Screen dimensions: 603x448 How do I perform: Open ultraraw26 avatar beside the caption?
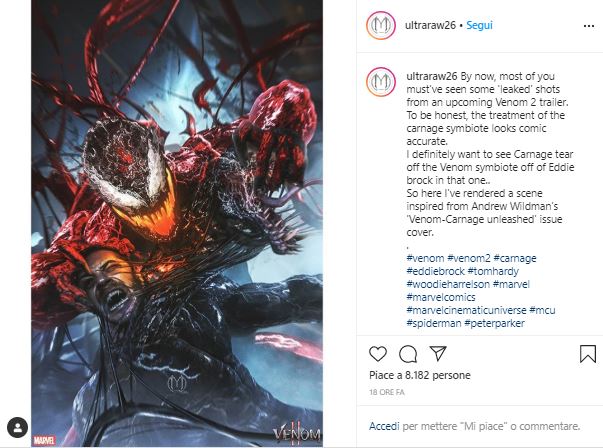point(381,82)
